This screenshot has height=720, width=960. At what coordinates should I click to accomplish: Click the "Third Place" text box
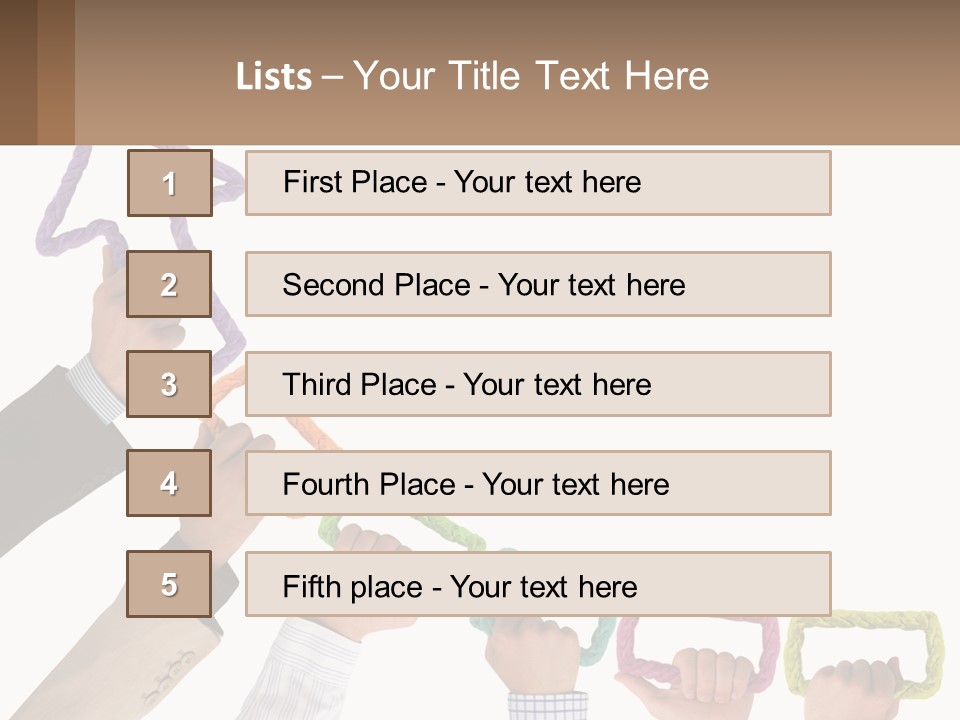tap(538, 384)
